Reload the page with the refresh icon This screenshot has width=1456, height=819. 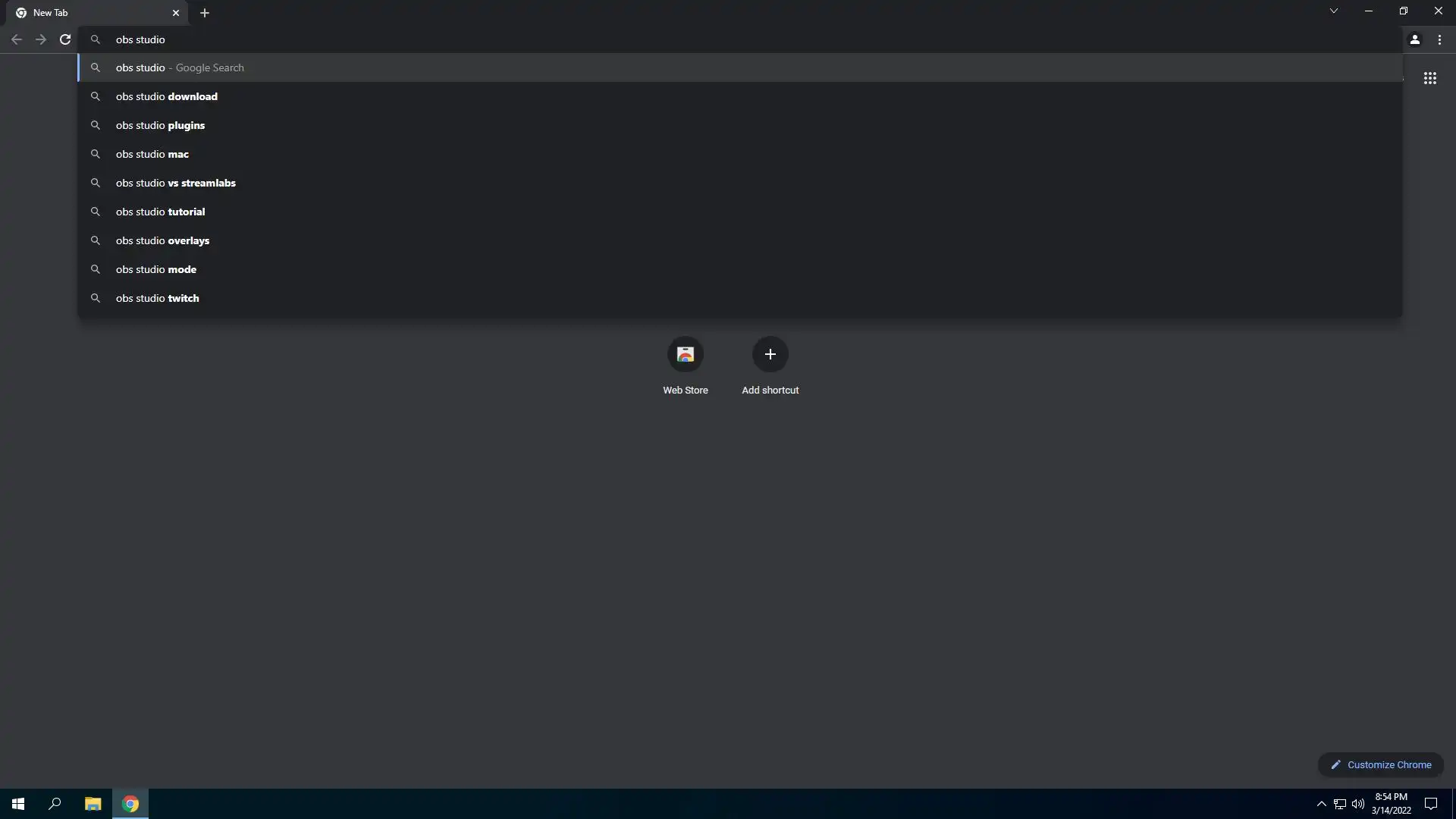(65, 39)
